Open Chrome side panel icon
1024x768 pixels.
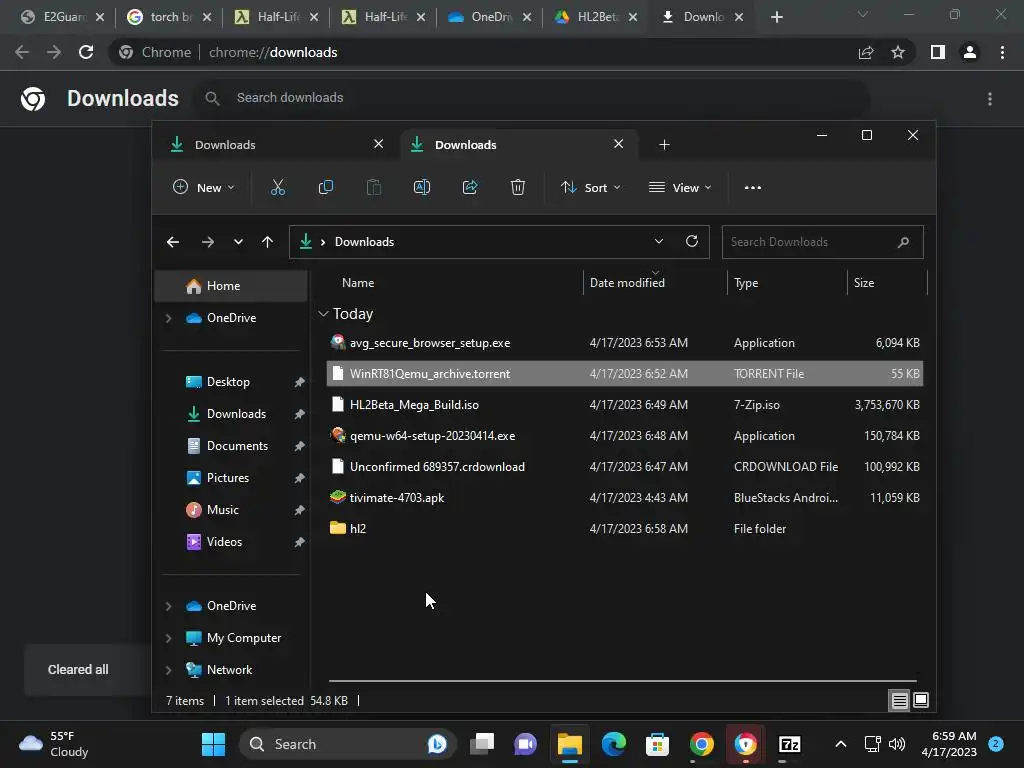[938, 52]
